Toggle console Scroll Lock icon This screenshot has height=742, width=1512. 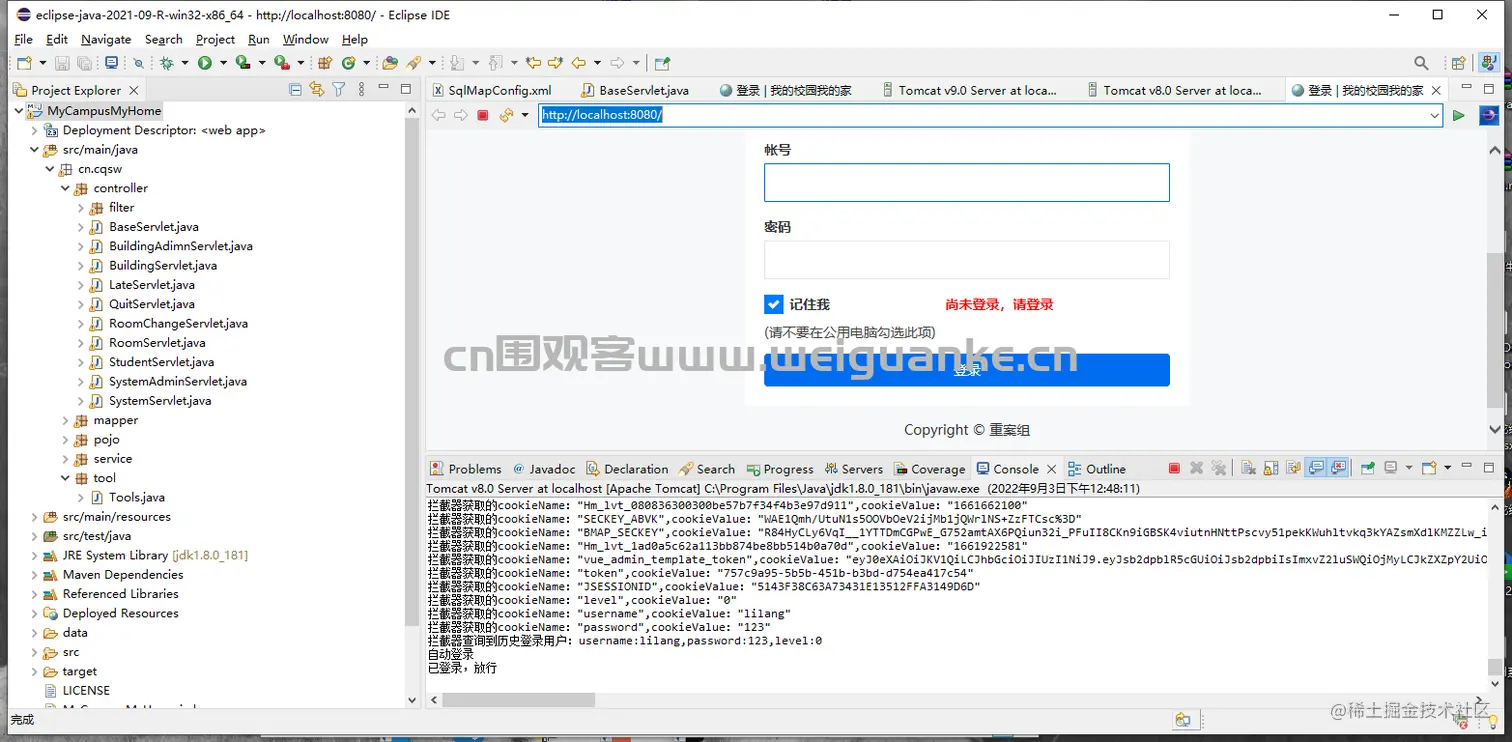click(1271, 468)
